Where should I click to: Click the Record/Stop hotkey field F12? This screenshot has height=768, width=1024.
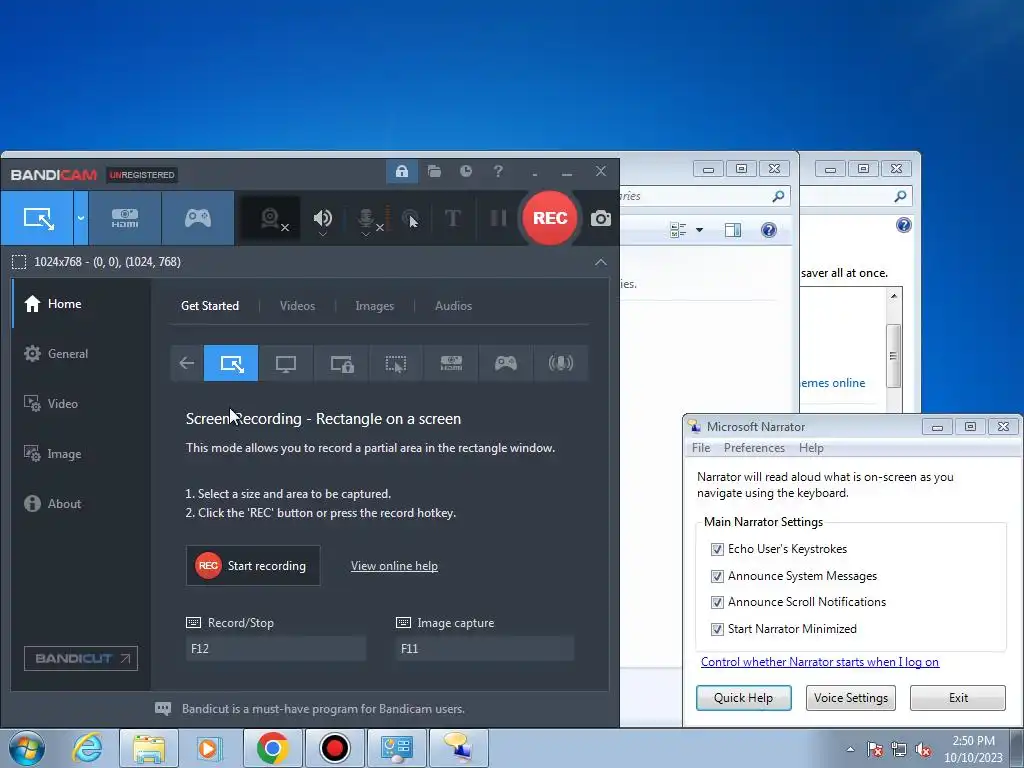pyautogui.click(x=276, y=648)
